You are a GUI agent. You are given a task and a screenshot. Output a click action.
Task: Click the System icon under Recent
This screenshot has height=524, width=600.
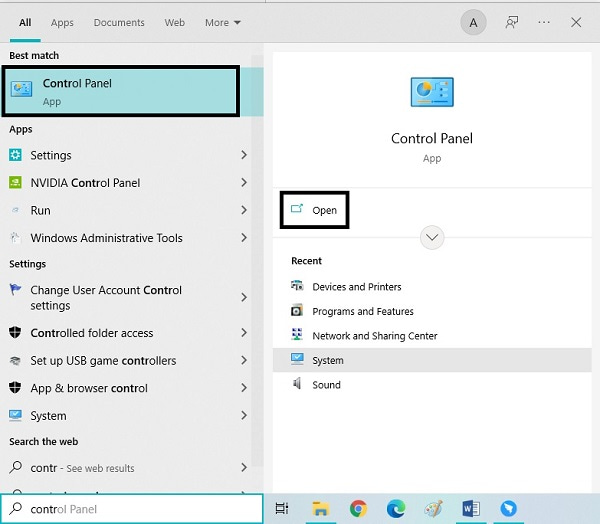click(x=297, y=359)
